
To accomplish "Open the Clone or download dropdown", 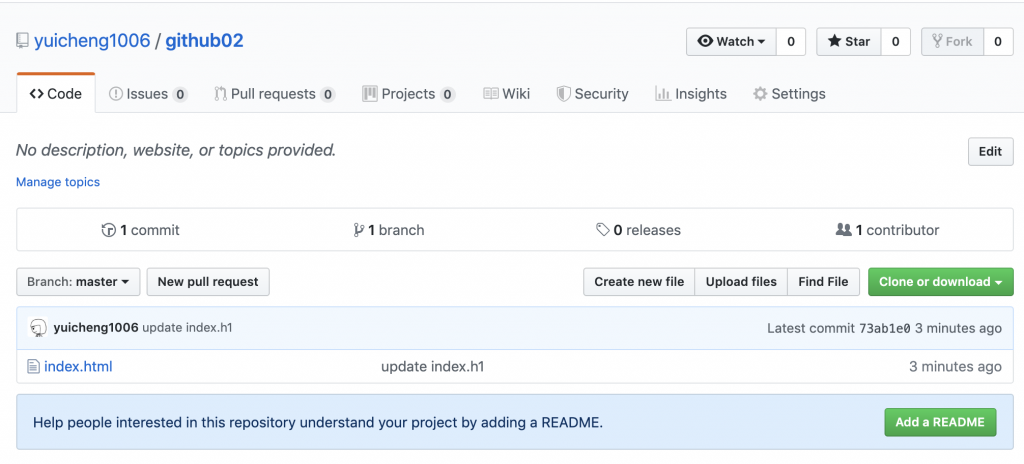I will (940, 282).
